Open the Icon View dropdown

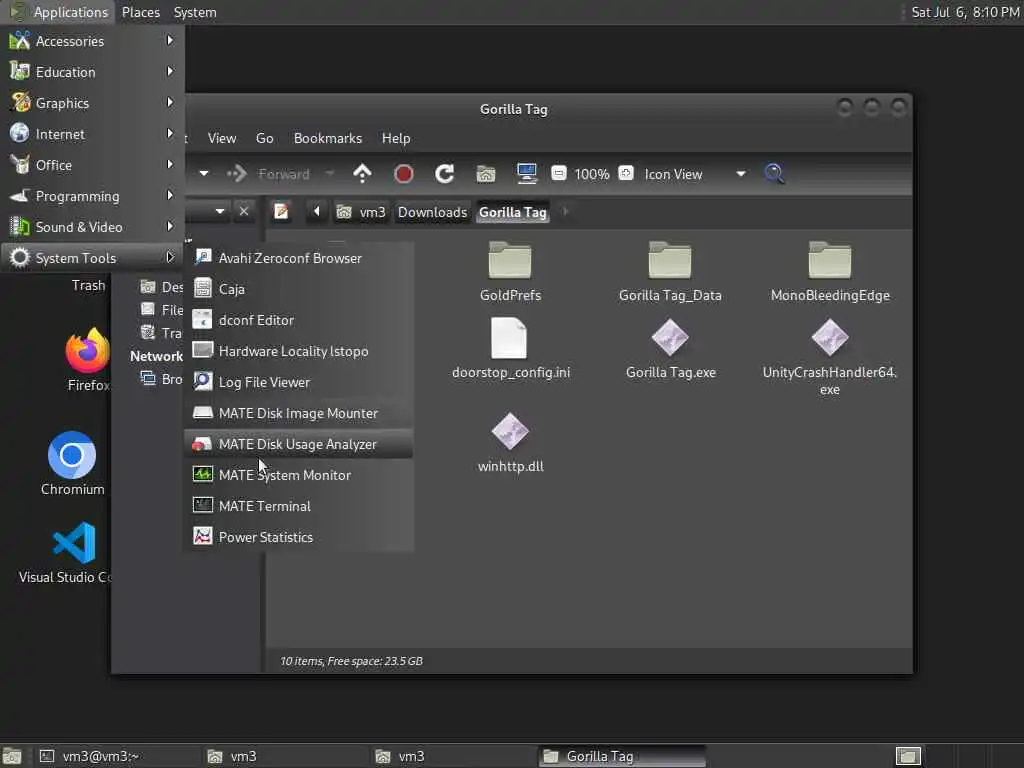(695, 174)
